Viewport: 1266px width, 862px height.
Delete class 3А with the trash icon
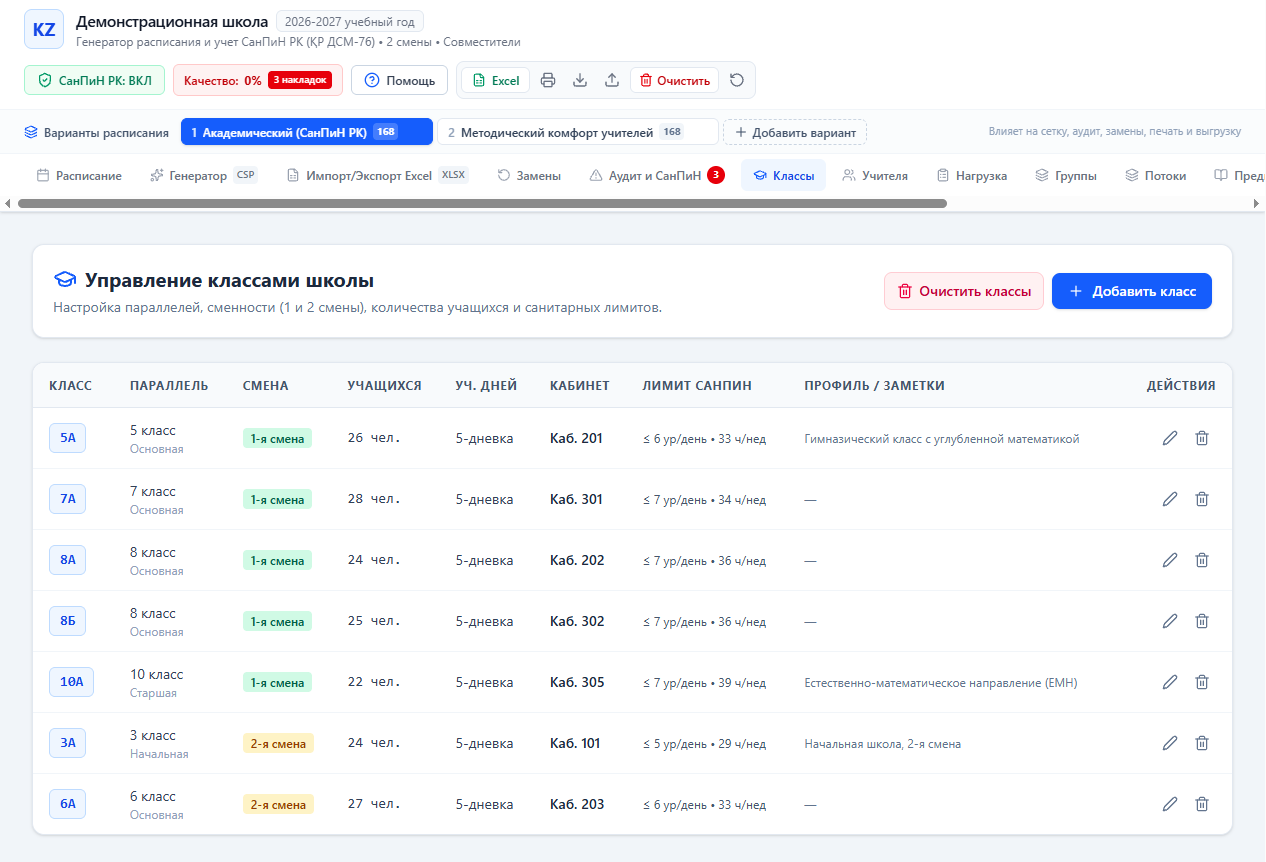point(1202,743)
